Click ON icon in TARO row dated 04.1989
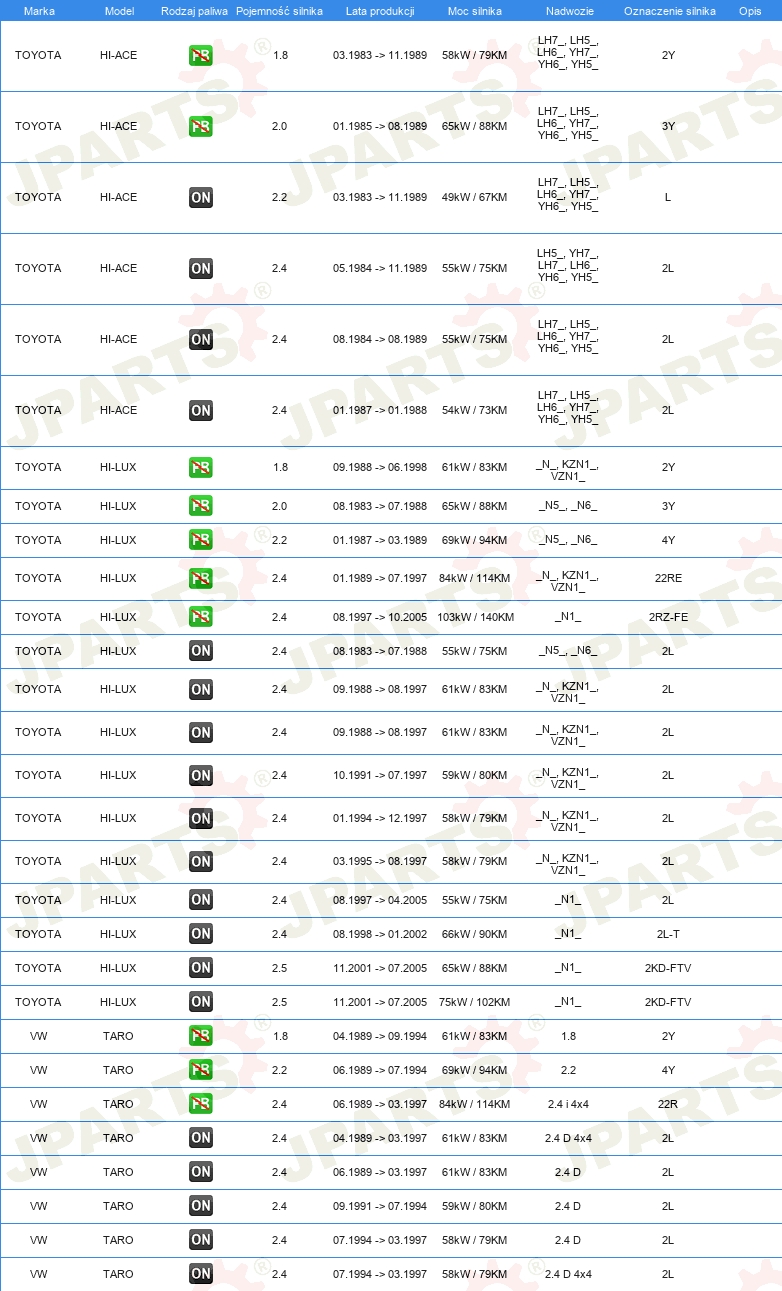 point(201,1138)
